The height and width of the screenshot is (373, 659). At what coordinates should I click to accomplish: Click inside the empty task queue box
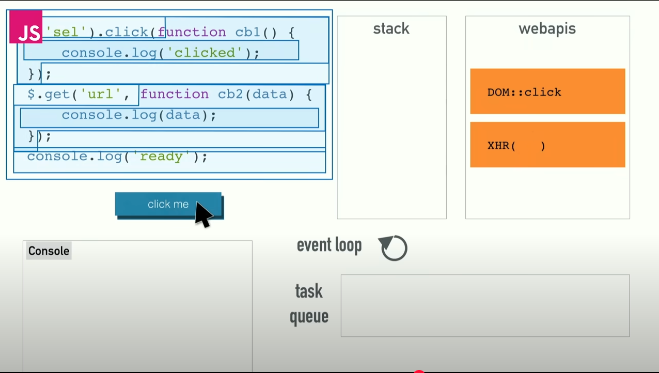point(485,305)
